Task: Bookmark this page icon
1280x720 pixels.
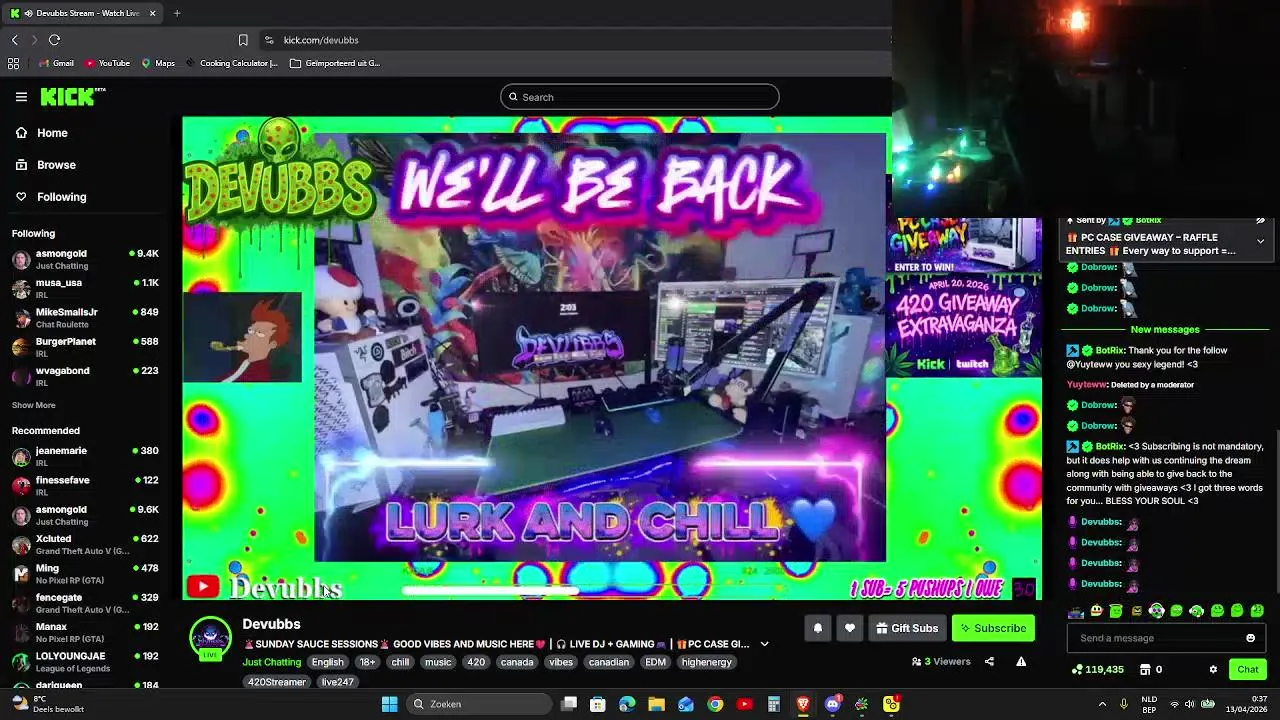Action: pos(243,40)
